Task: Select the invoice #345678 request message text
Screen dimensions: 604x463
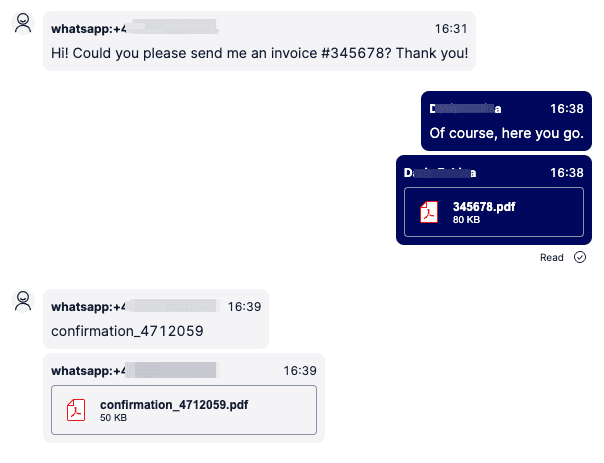Action: click(x=259, y=52)
